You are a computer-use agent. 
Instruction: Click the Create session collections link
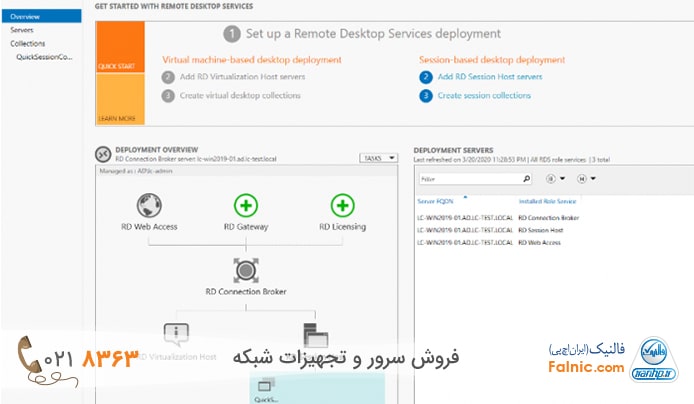[x=484, y=95]
